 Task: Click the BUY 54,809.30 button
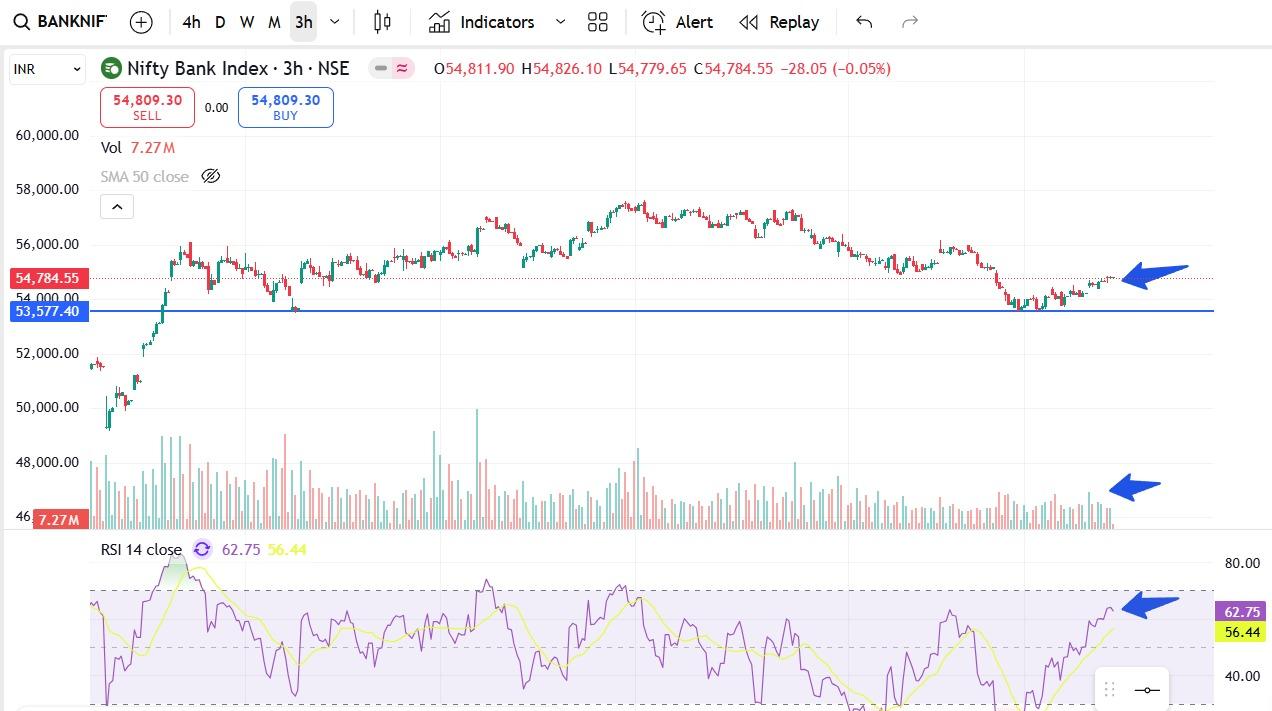(x=285, y=107)
